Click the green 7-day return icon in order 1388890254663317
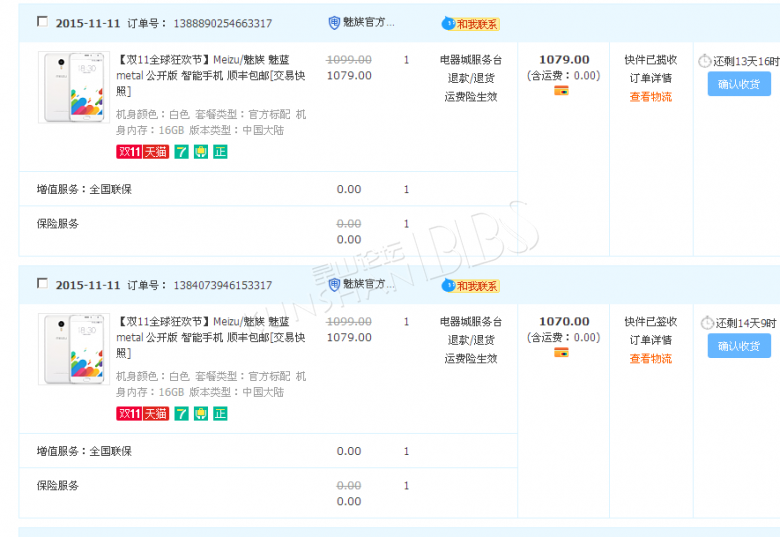The width and height of the screenshot is (780, 537). coord(182,152)
